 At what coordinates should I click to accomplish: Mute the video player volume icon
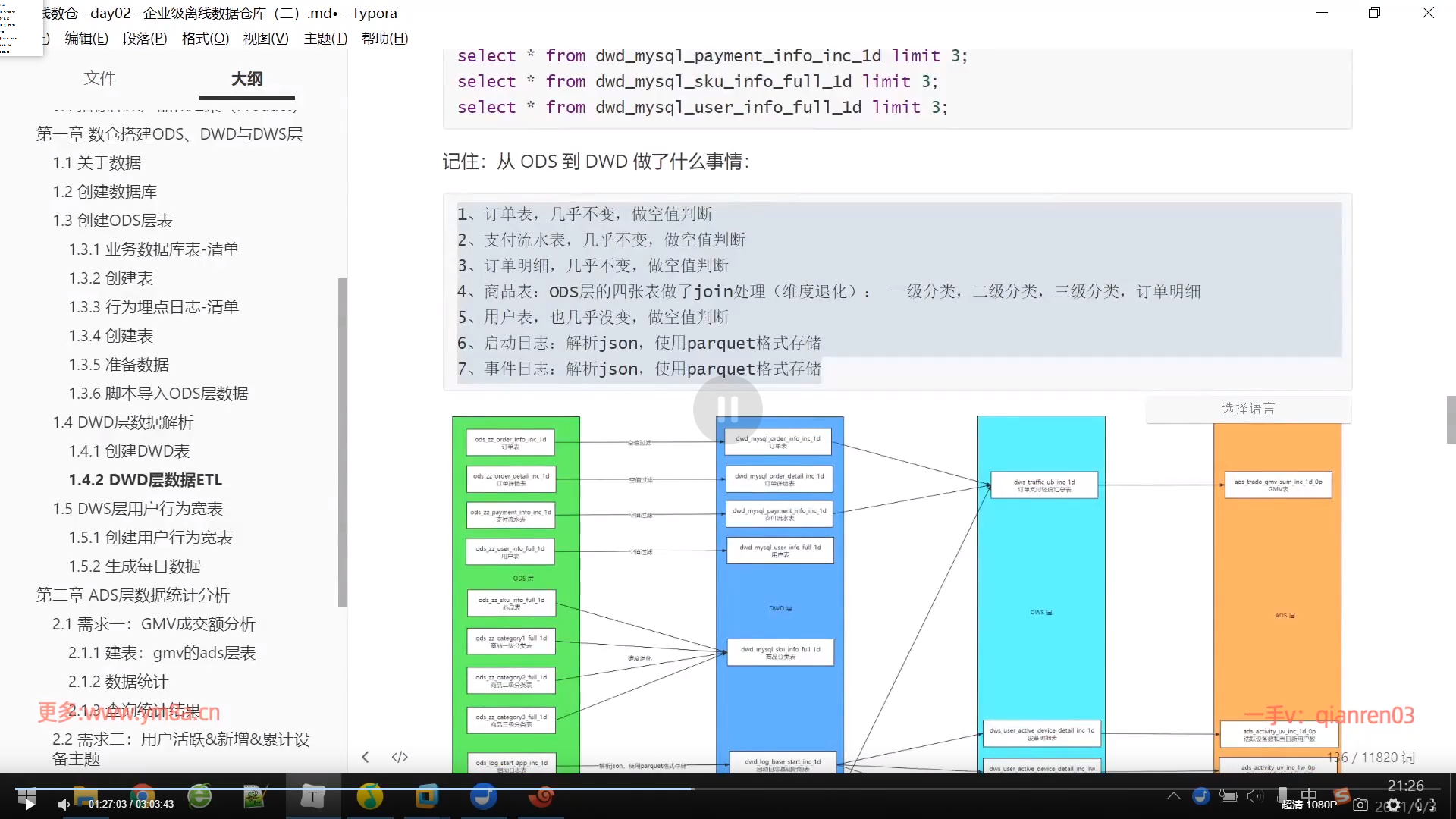click(64, 804)
